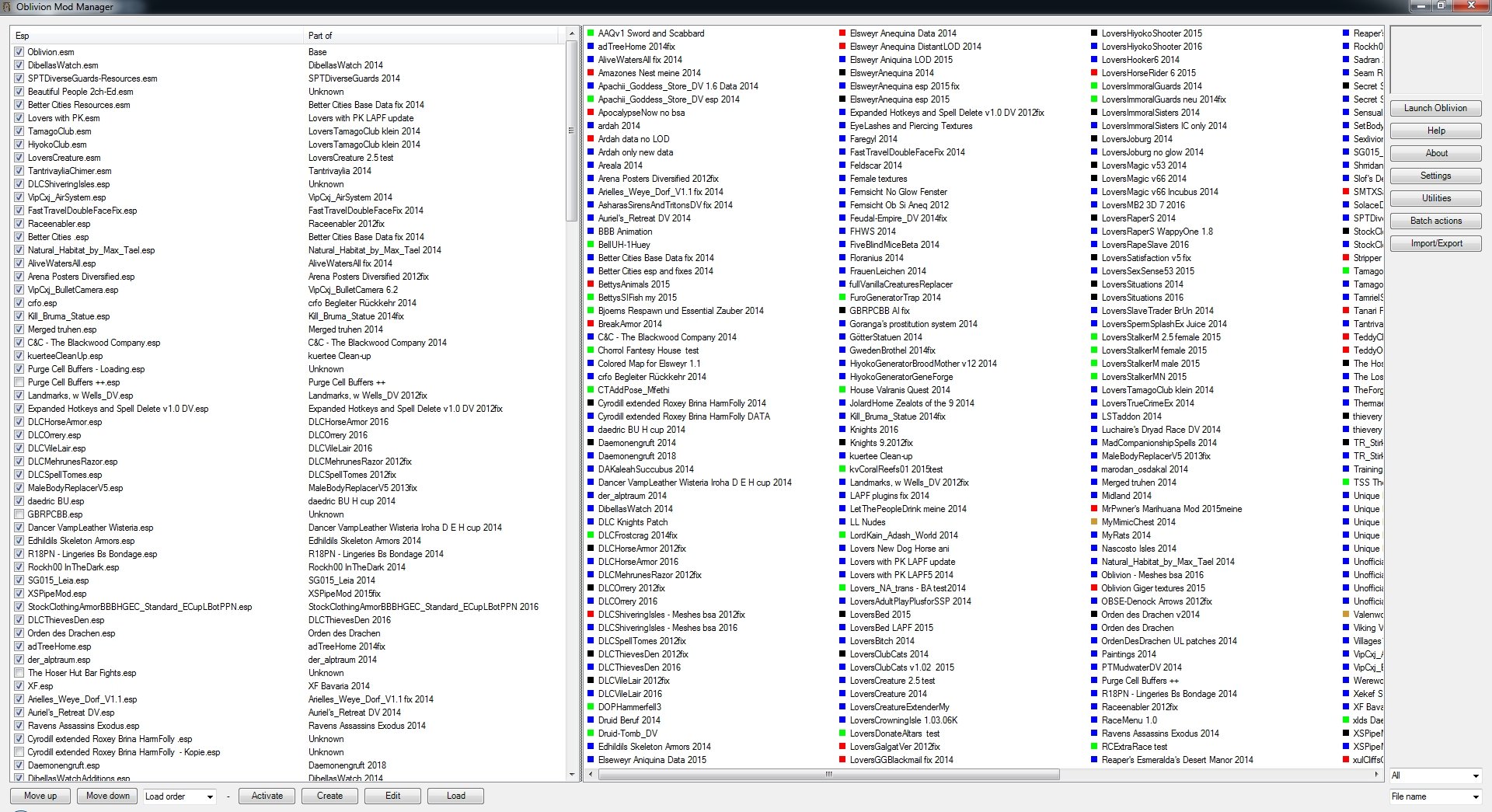Uncheck the HiyokoClub.esm checkbox

pos(19,145)
